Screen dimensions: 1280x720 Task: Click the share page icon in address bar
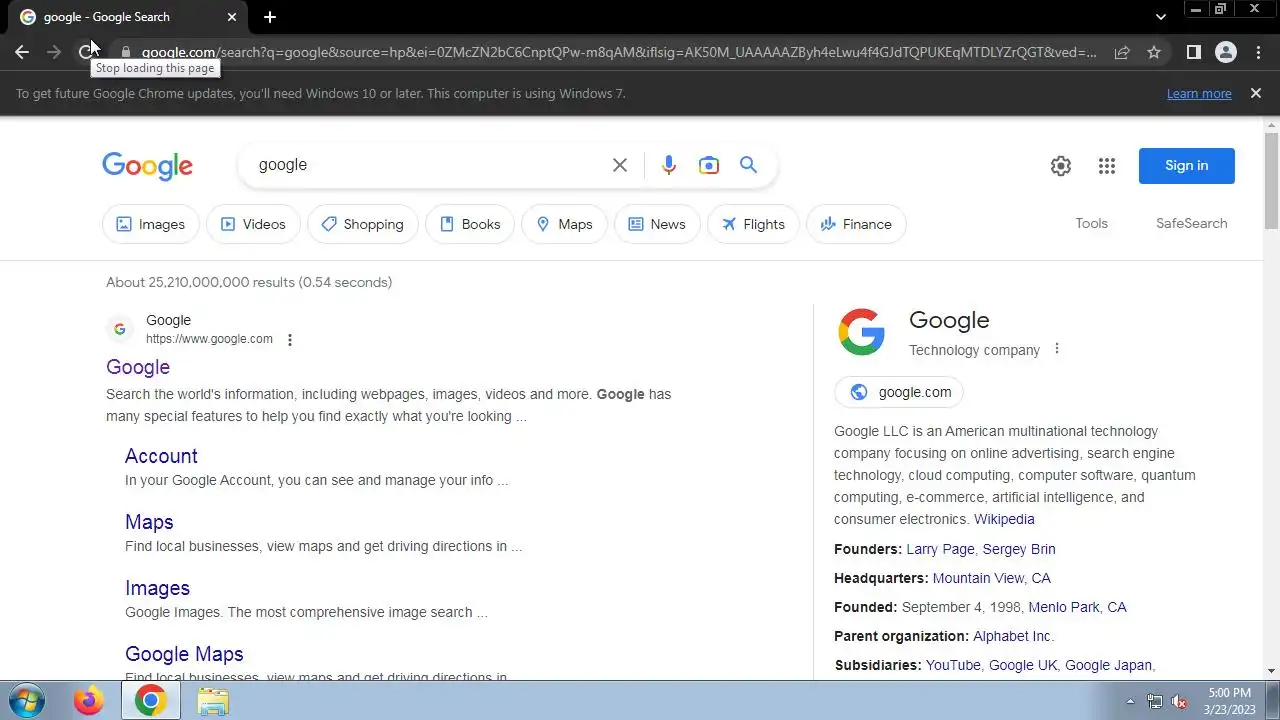tap(1122, 52)
